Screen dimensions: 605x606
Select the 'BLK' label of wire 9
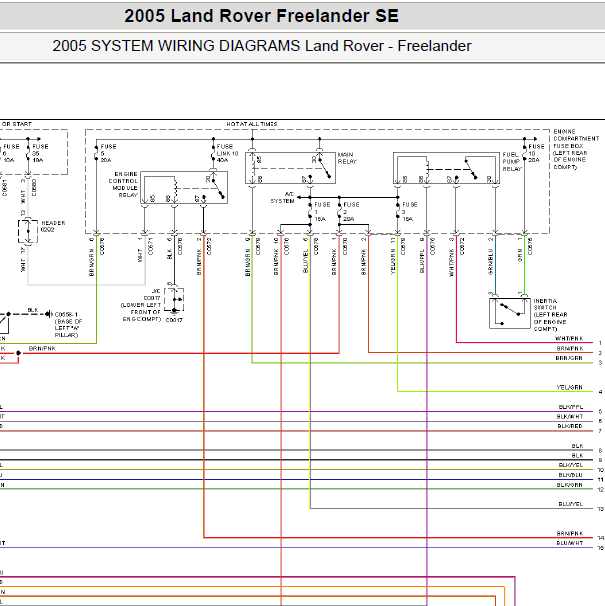(577, 456)
